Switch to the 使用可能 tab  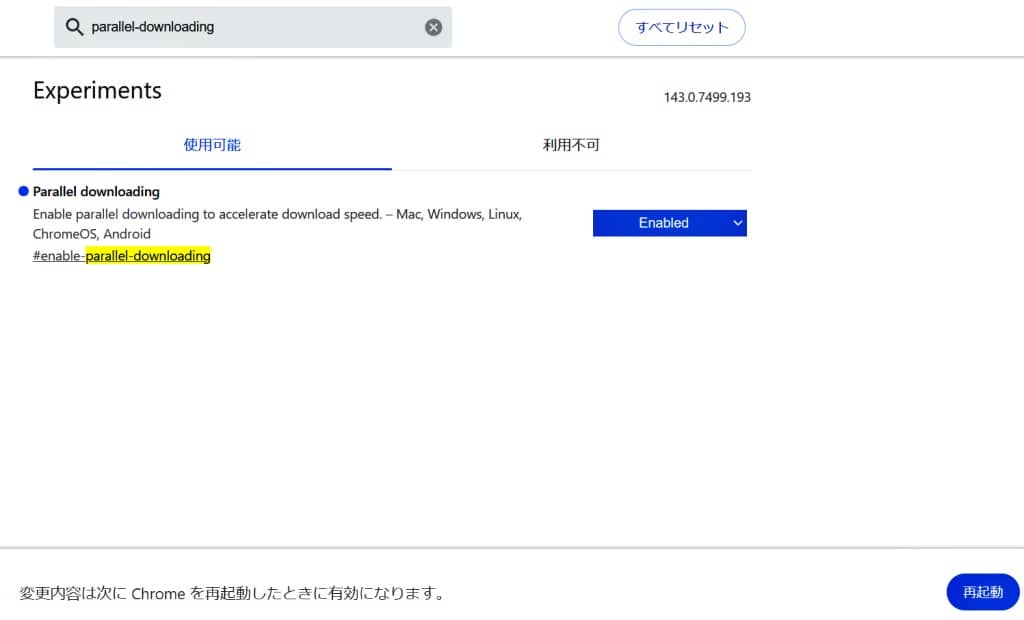click(212, 145)
